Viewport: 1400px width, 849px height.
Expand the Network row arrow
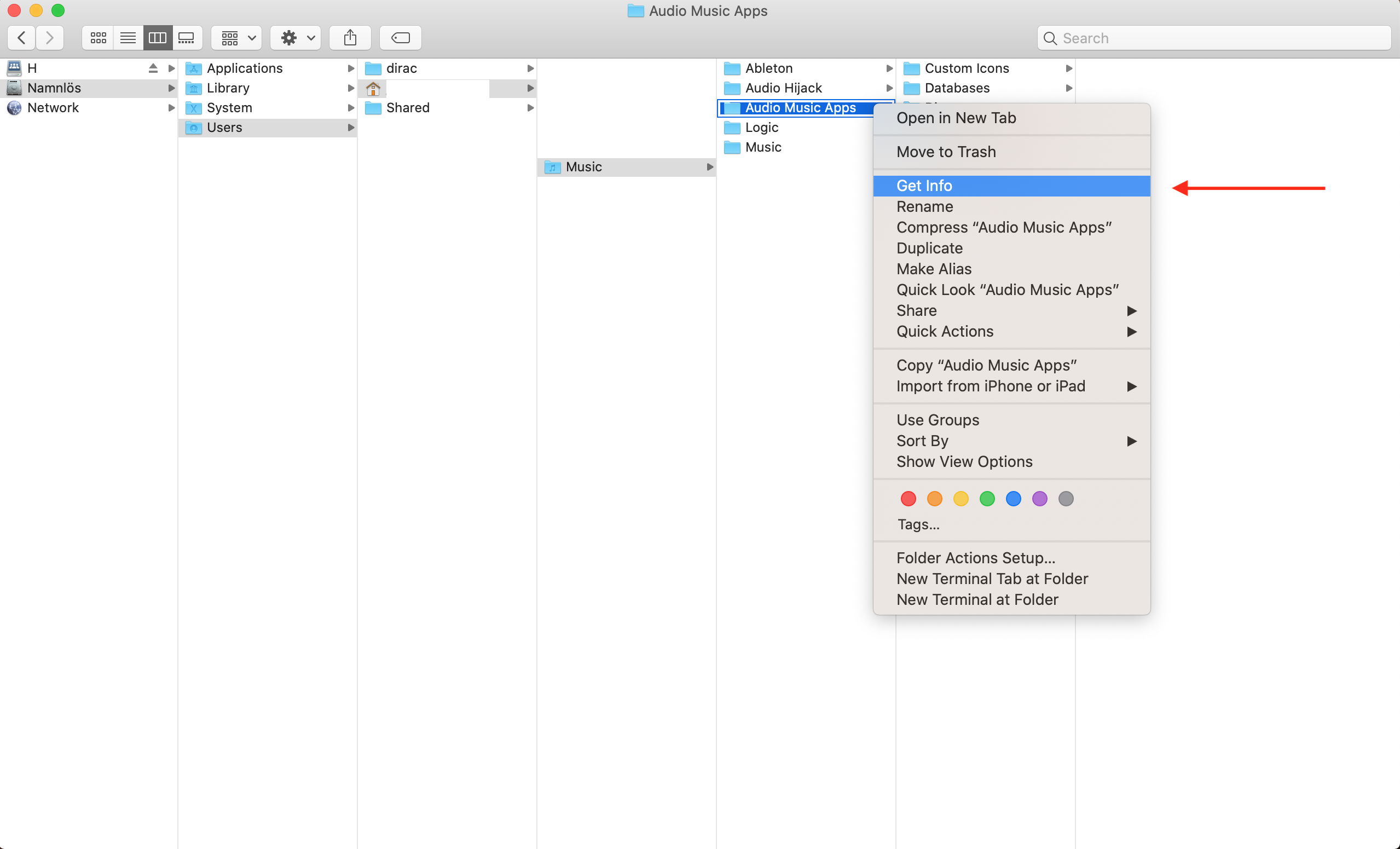pyautogui.click(x=172, y=108)
